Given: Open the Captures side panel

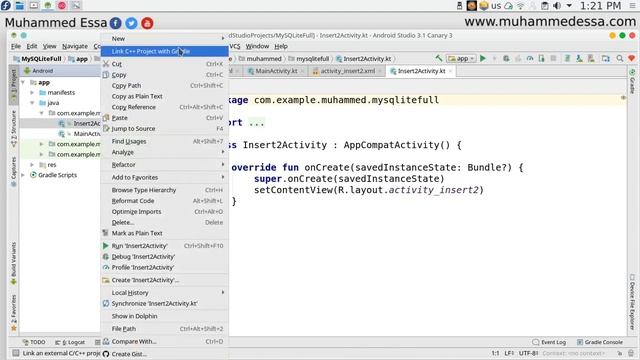Looking at the screenshot, I should pyautogui.click(x=13, y=171).
